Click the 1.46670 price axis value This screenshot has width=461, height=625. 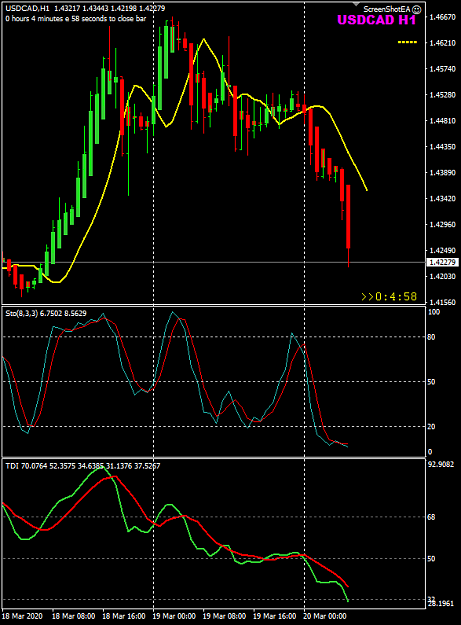point(442,17)
